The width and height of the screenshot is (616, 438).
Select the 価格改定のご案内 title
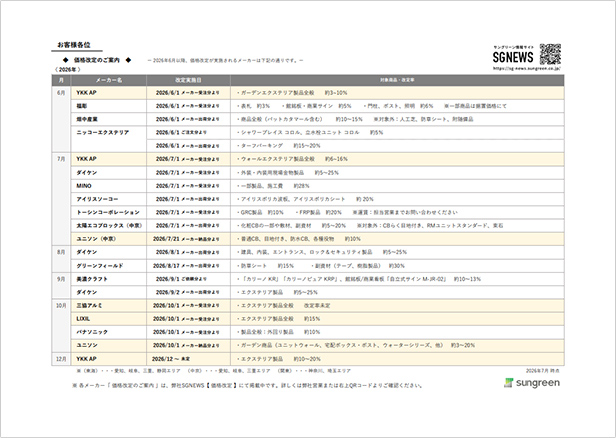tap(97, 60)
